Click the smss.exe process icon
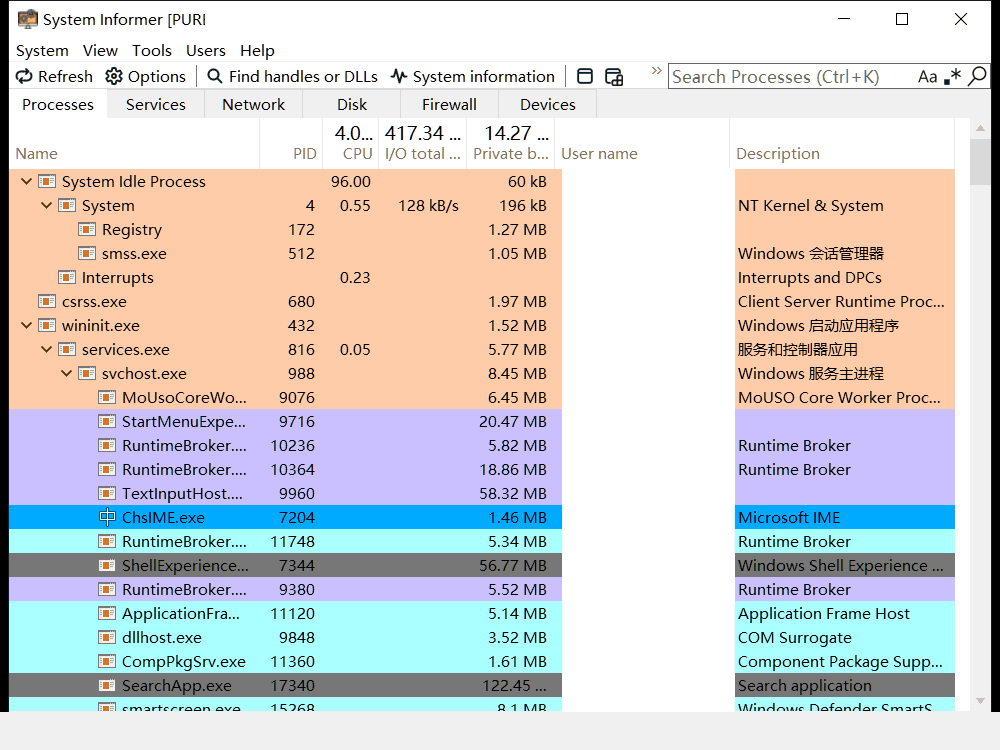1000x750 pixels. tap(87, 253)
